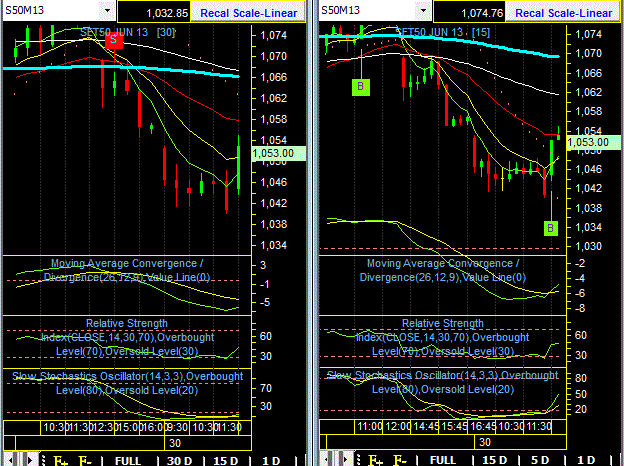Click F+ zoom-in icon in left chart

(x=60, y=460)
